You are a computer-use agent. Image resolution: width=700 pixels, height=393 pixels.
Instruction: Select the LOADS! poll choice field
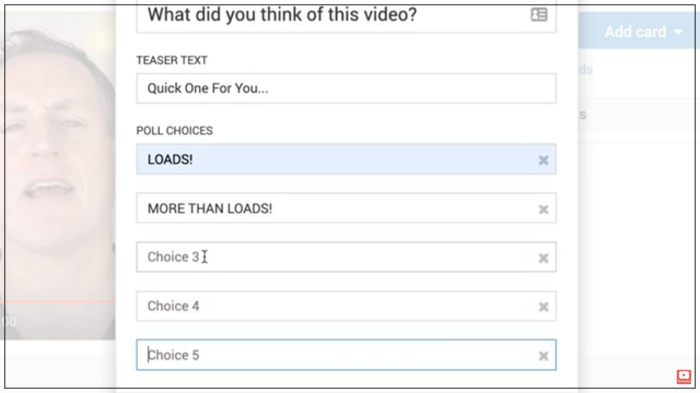tap(346, 159)
